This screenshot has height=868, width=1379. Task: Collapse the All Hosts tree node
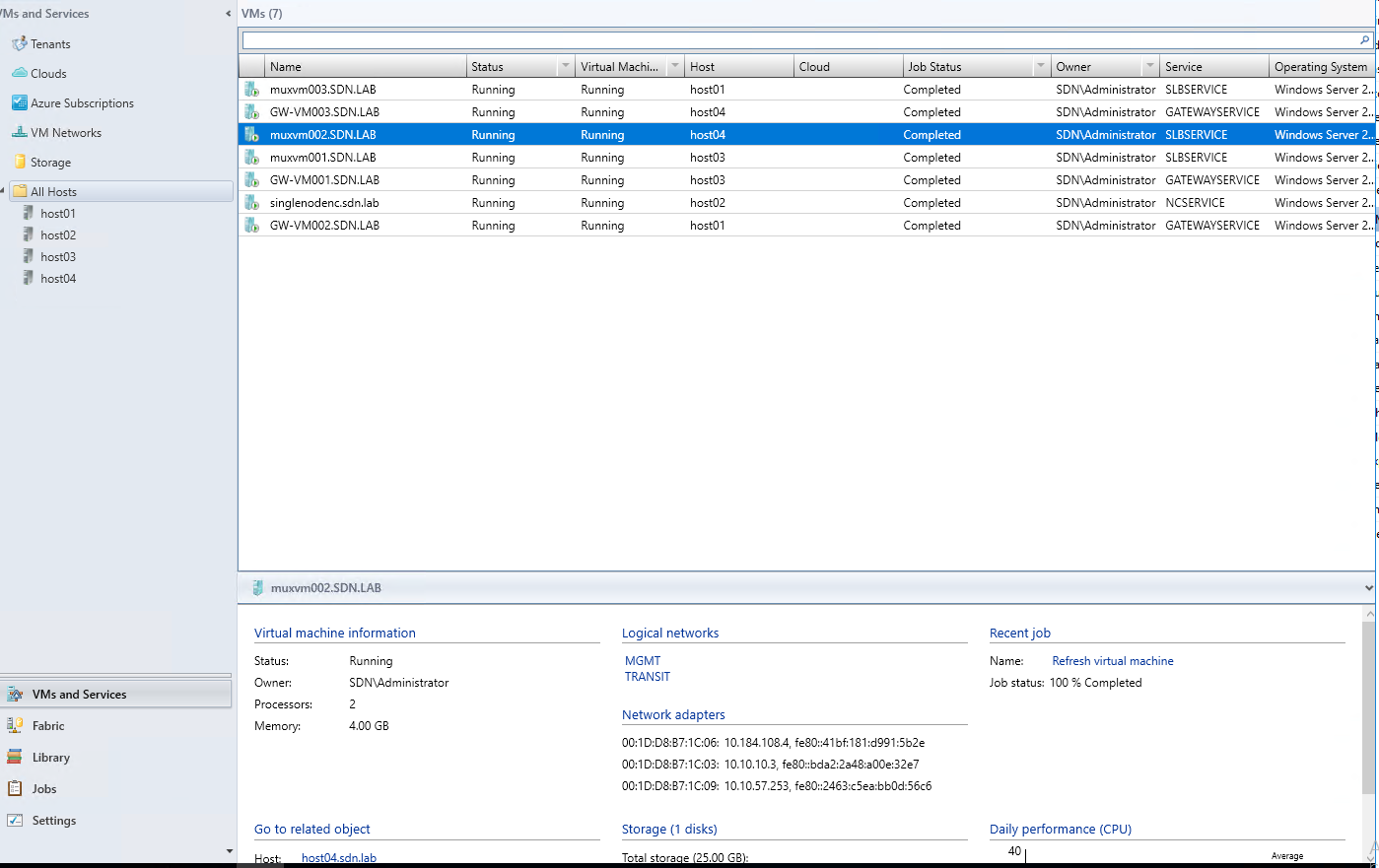[4, 191]
